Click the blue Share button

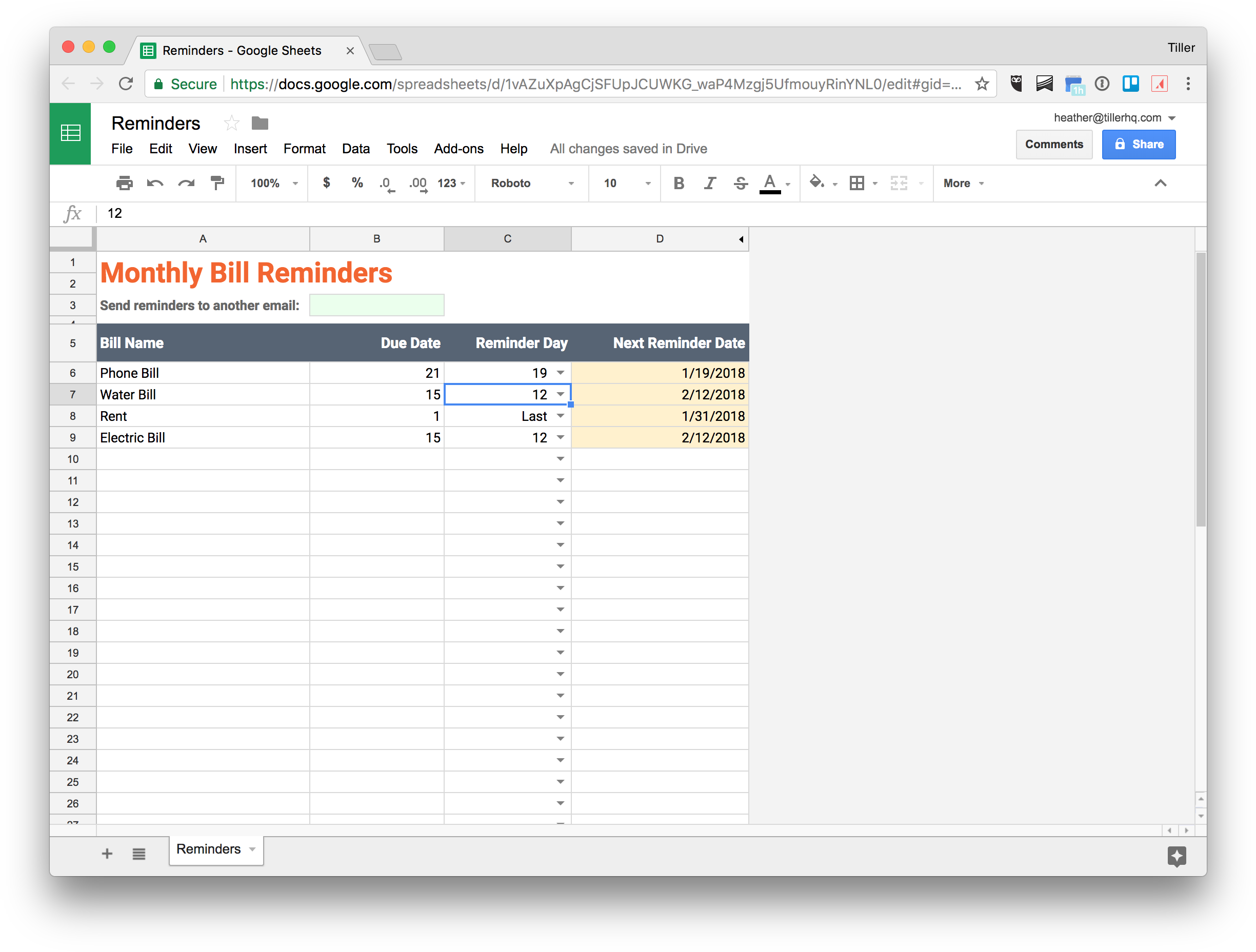[x=1139, y=144]
